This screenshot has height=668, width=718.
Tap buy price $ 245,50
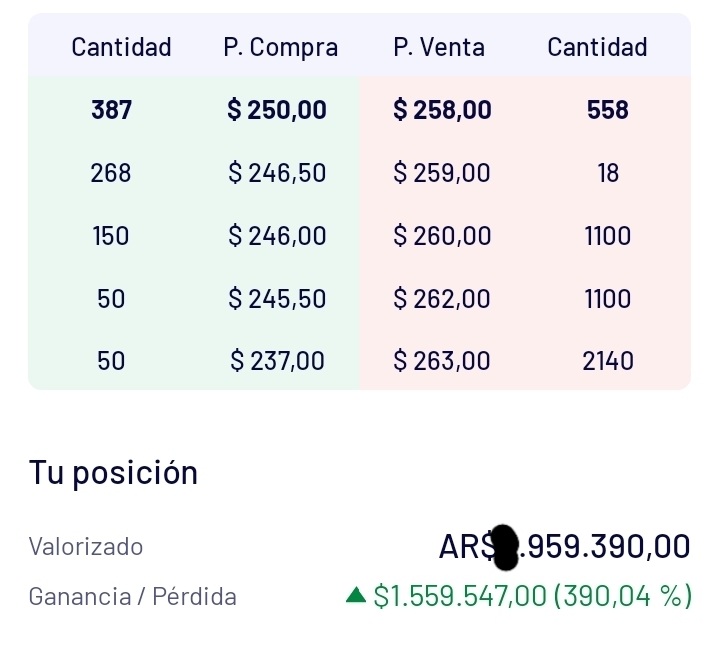click(x=277, y=299)
